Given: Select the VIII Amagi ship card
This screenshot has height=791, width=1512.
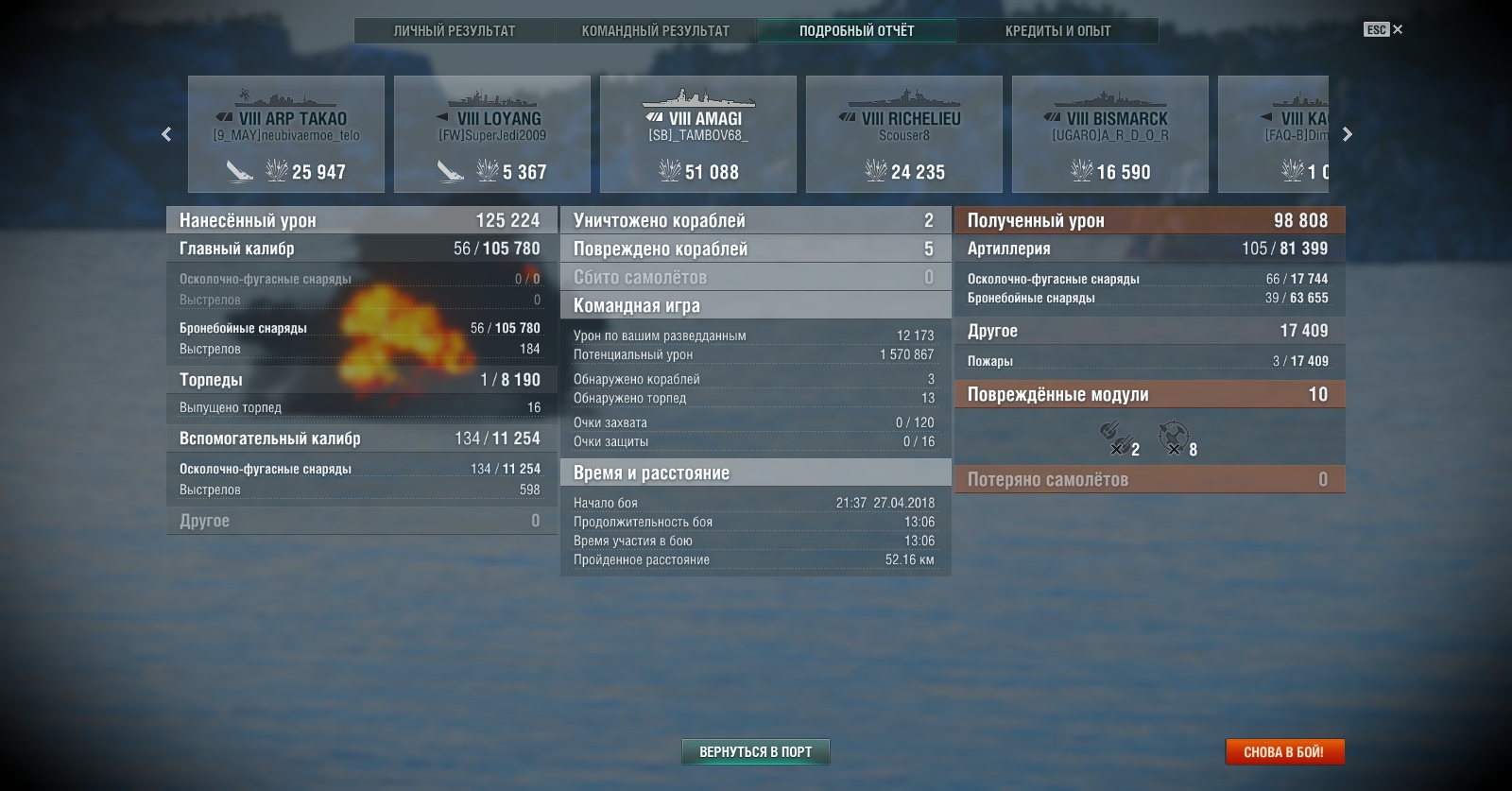Looking at the screenshot, I should click(698, 134).
